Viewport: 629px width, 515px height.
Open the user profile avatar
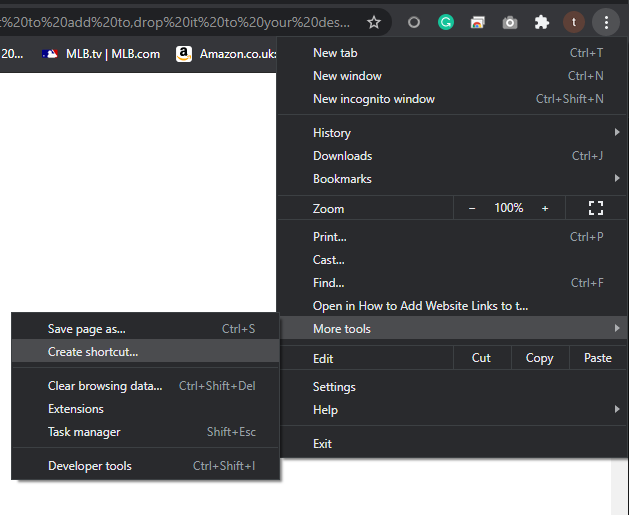point(573,22)
